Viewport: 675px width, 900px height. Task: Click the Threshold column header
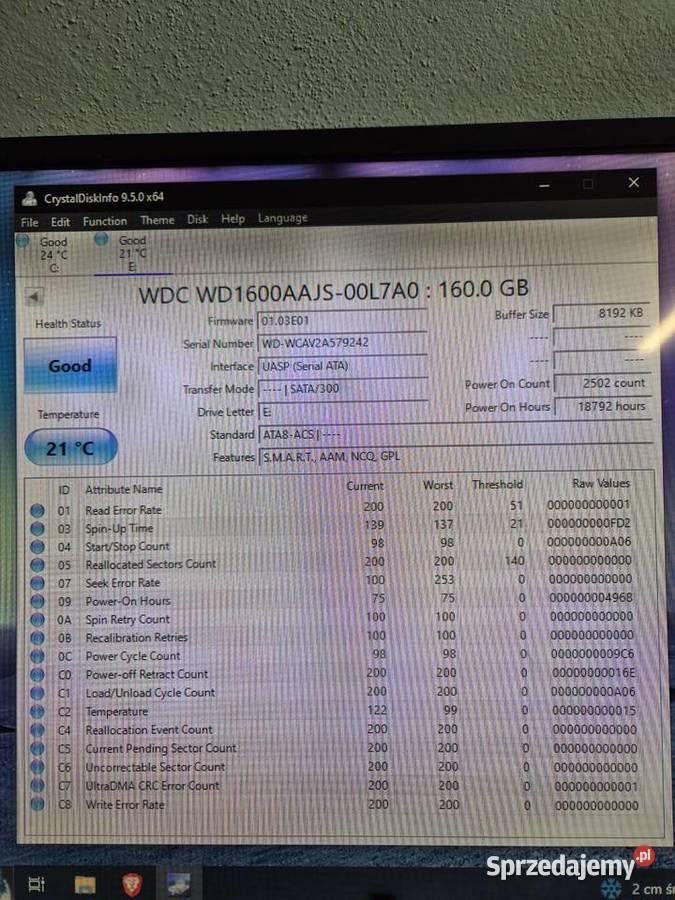tap(497, 484)
